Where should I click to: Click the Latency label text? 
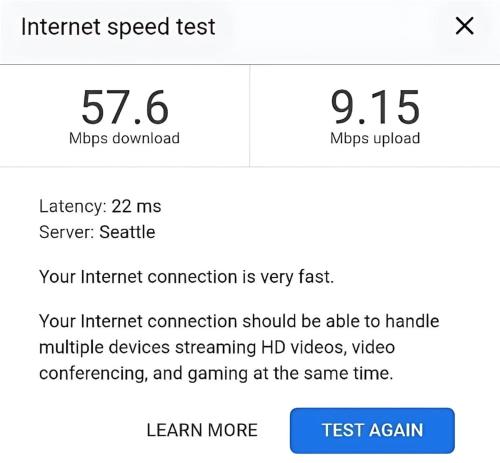(73, 206)
